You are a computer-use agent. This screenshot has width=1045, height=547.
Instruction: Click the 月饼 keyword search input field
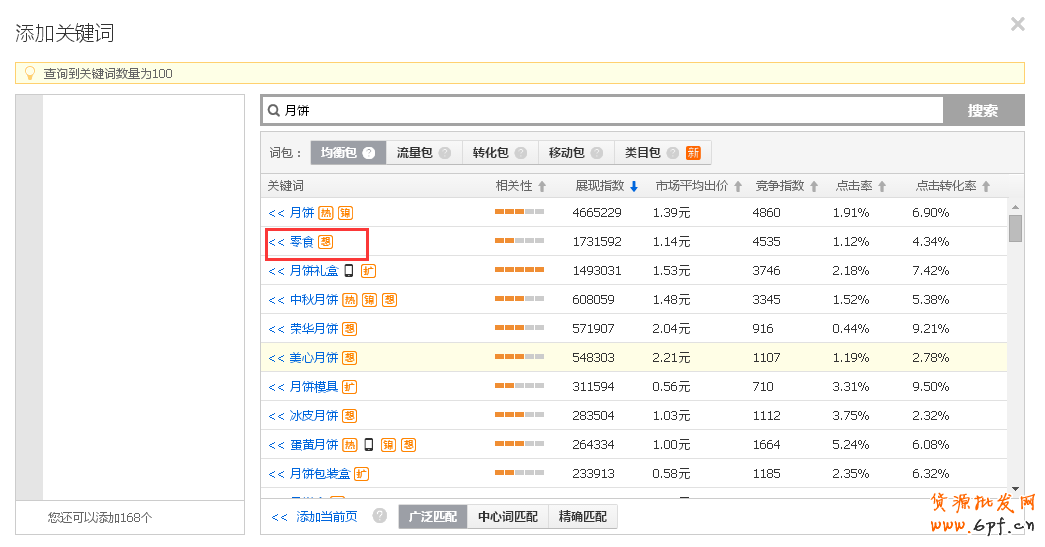pyautogui.click(x=610, y=110)
